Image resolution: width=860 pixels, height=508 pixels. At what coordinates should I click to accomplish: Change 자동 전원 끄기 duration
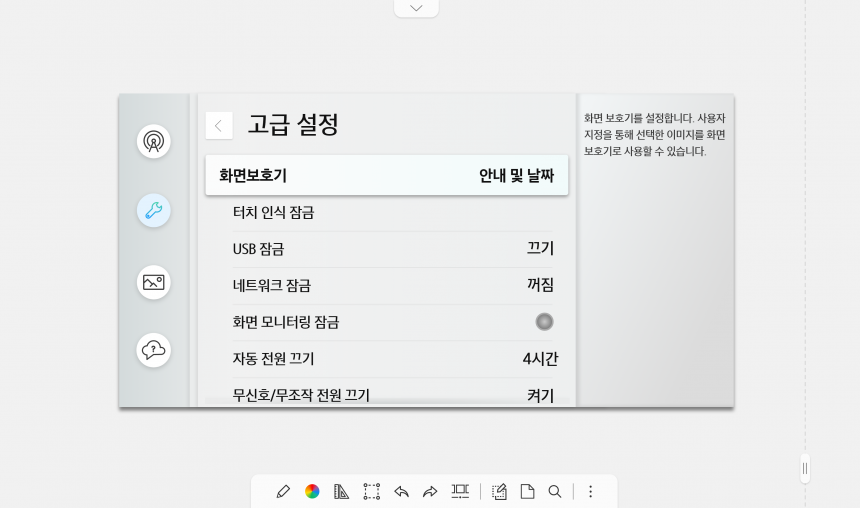pos(393,359)
